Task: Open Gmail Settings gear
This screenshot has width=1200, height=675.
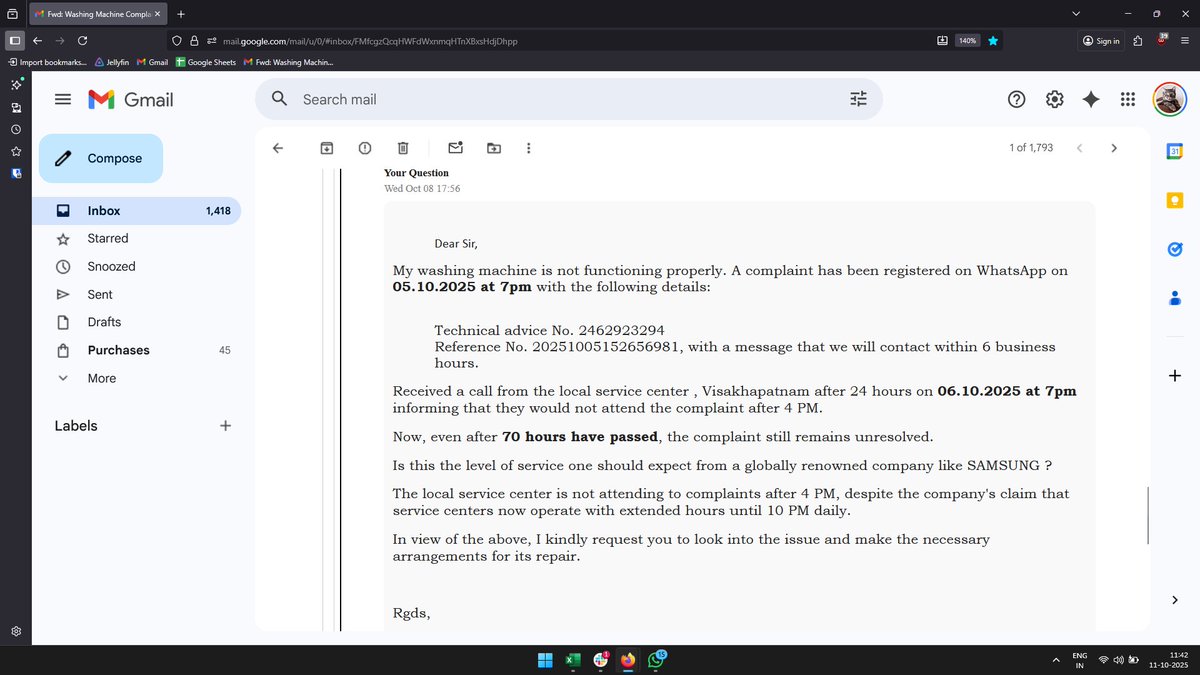Action: (1054, 99)
